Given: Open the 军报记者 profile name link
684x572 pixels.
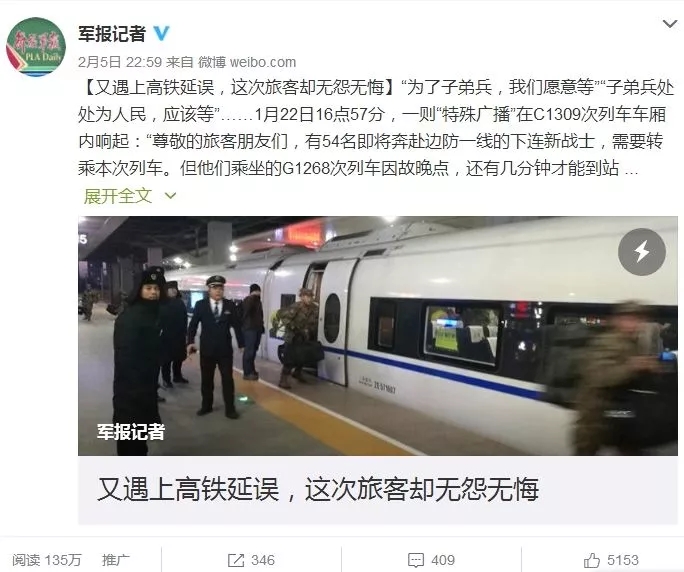Looking at the screenshot, I should click(x=112, y=34).
